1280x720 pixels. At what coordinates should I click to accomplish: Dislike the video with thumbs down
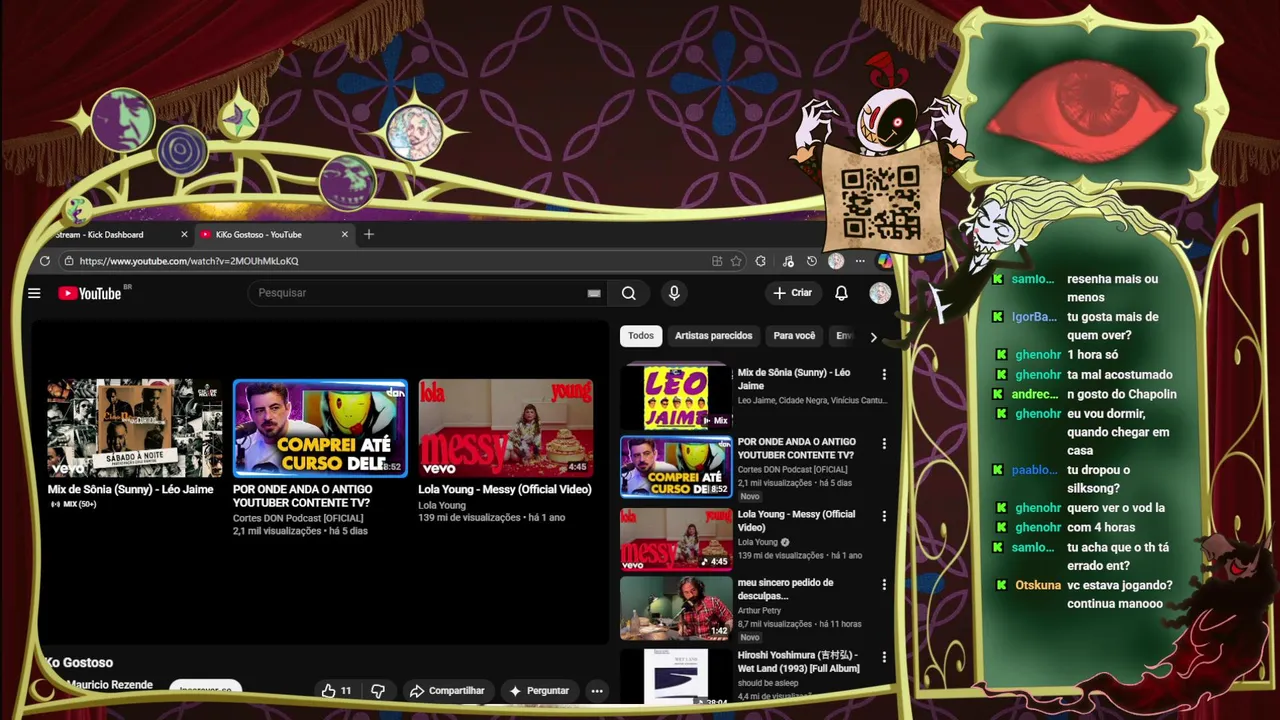[x=378, y=691]
